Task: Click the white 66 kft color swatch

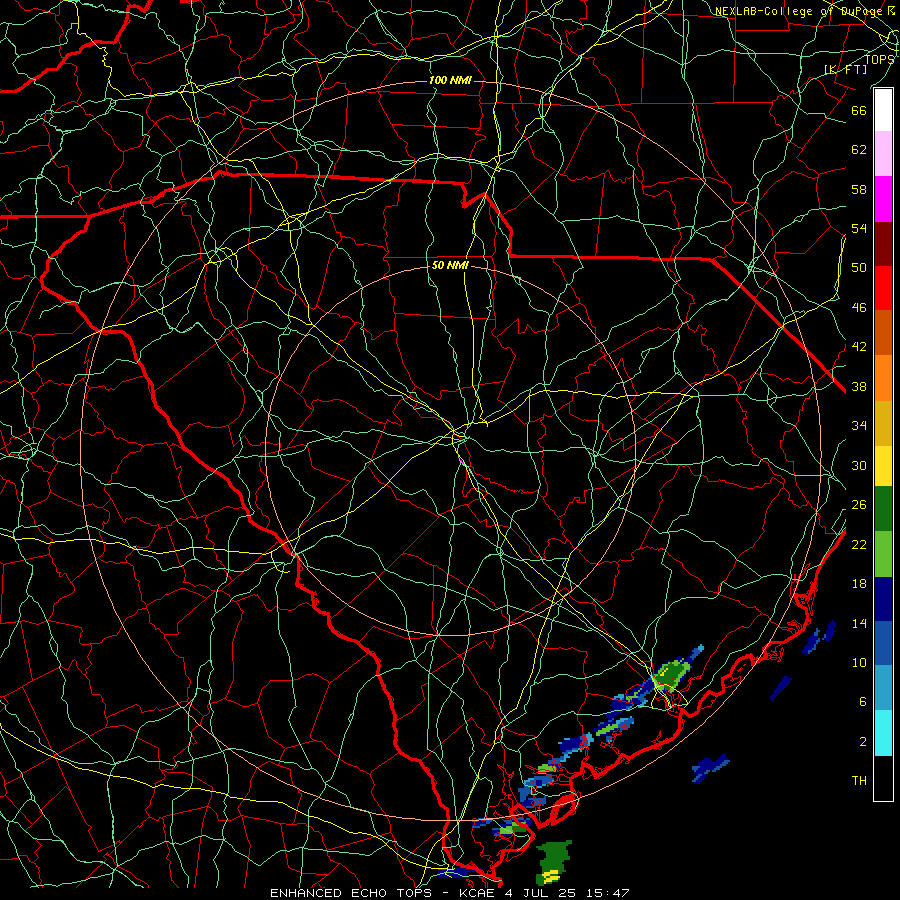Action: tap(883, 111)
